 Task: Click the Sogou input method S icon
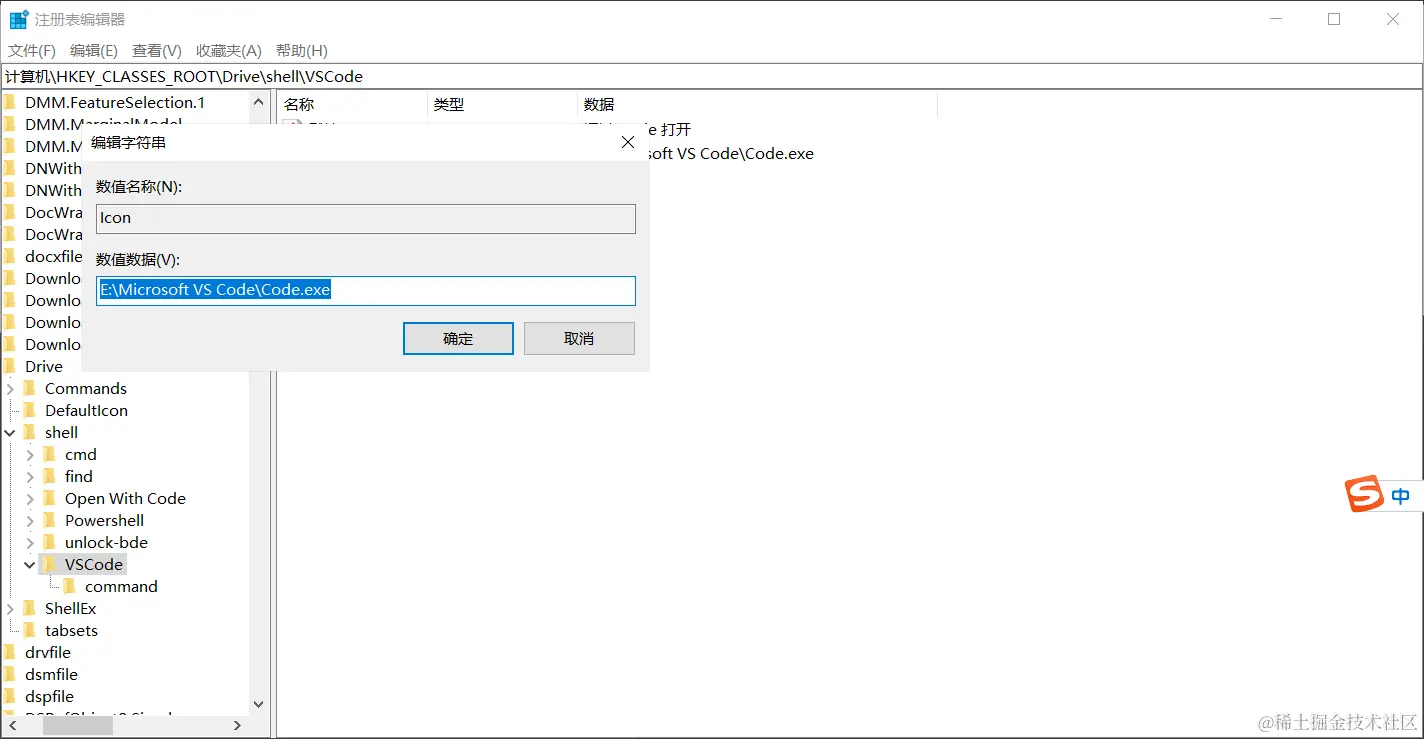(1364, 494)
